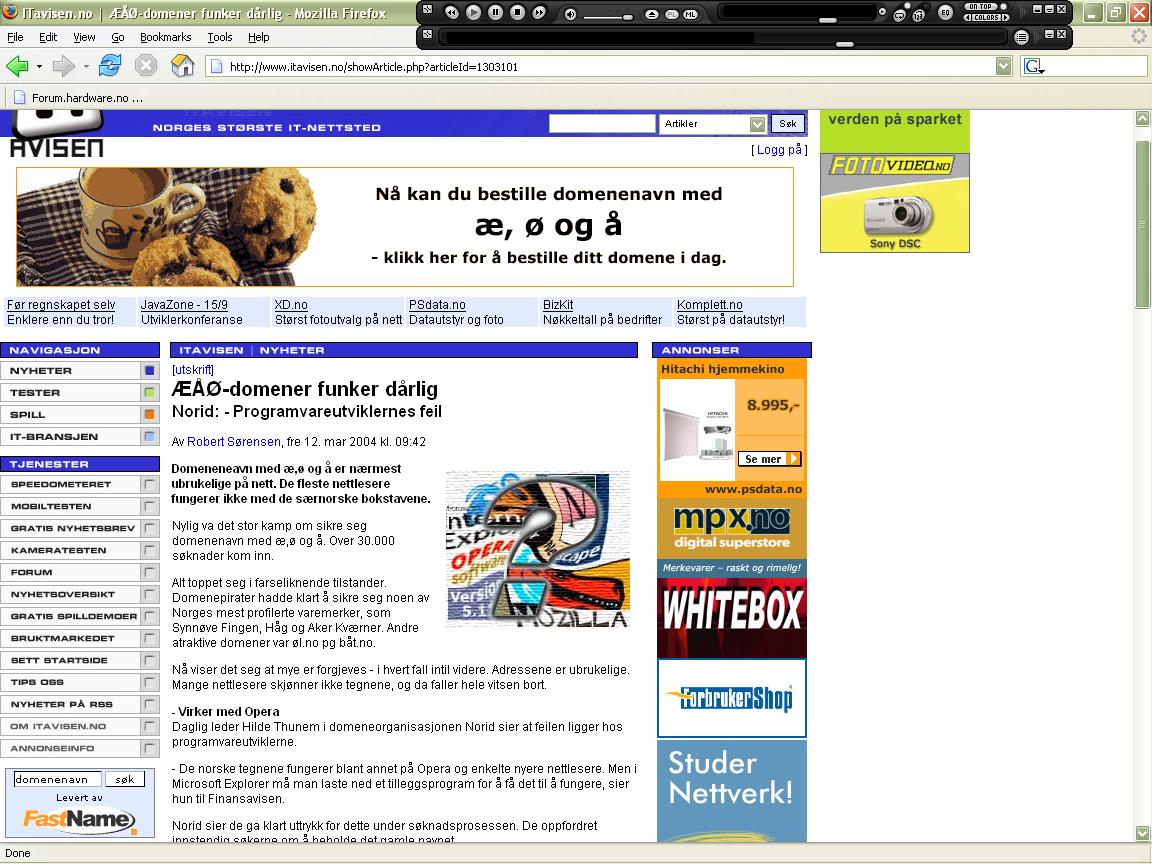This screenshot has height=864, width=1152.
Task: Click the eject button in media player
Action: [x=652, y=15]
